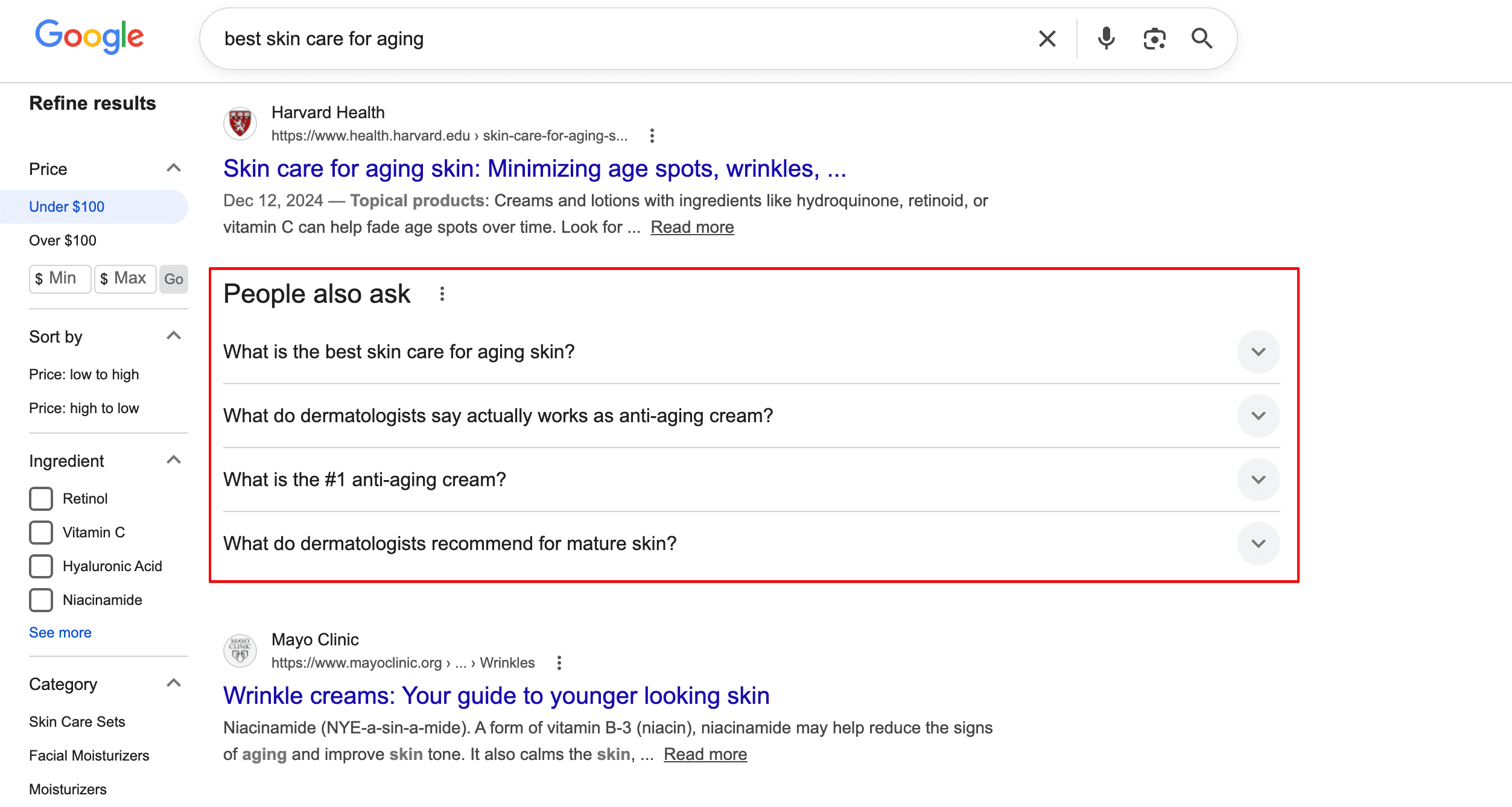Viewport: 1512px width, 807px height.
Task: Select the Over $100 price filter
Action: pos(62,240)
